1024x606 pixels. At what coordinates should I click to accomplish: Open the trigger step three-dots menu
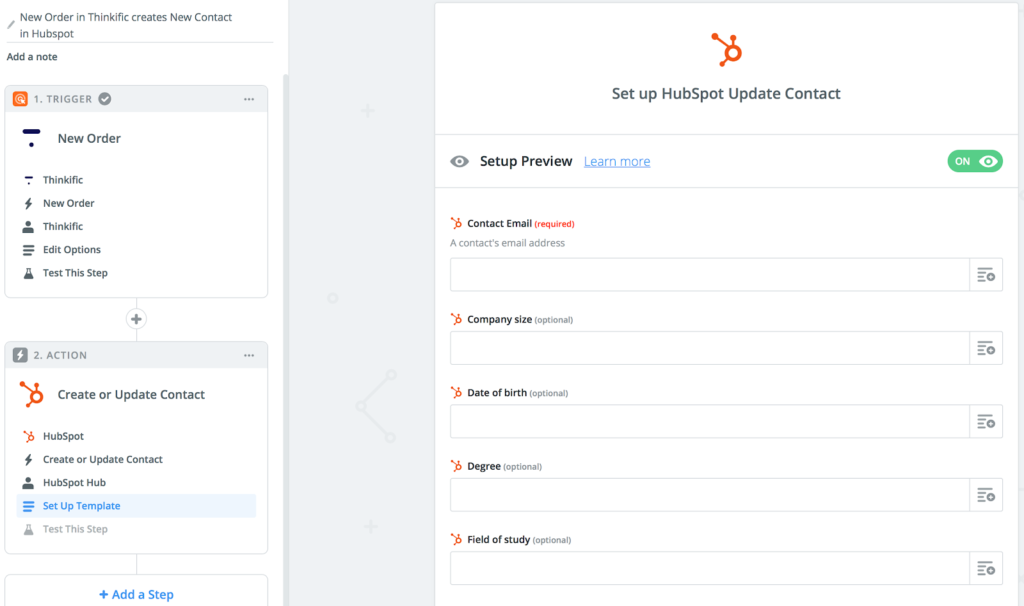click(249, 99)
